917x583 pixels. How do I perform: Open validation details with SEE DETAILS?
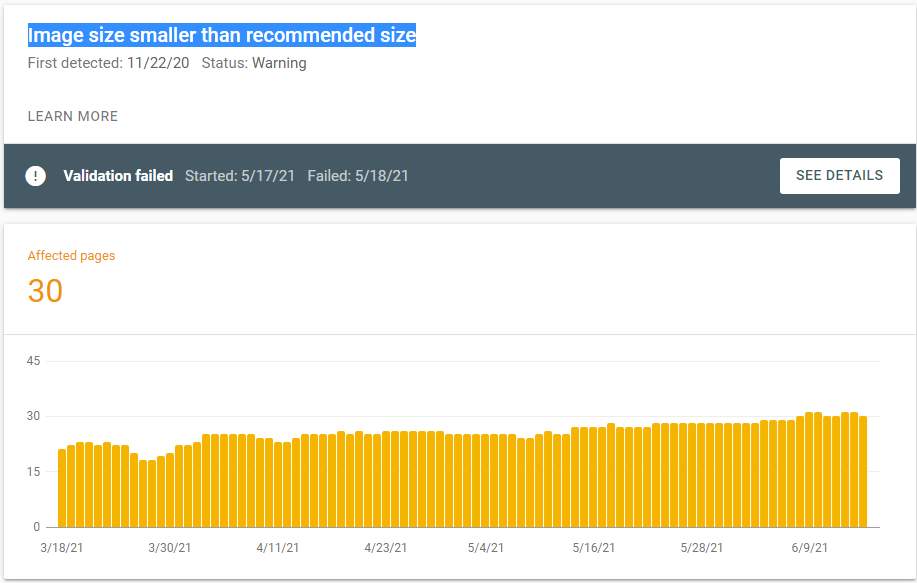839,176
